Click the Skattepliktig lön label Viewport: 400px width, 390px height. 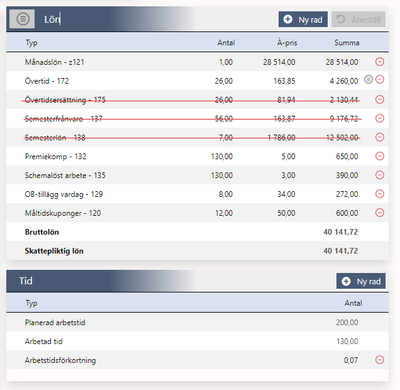54,251
